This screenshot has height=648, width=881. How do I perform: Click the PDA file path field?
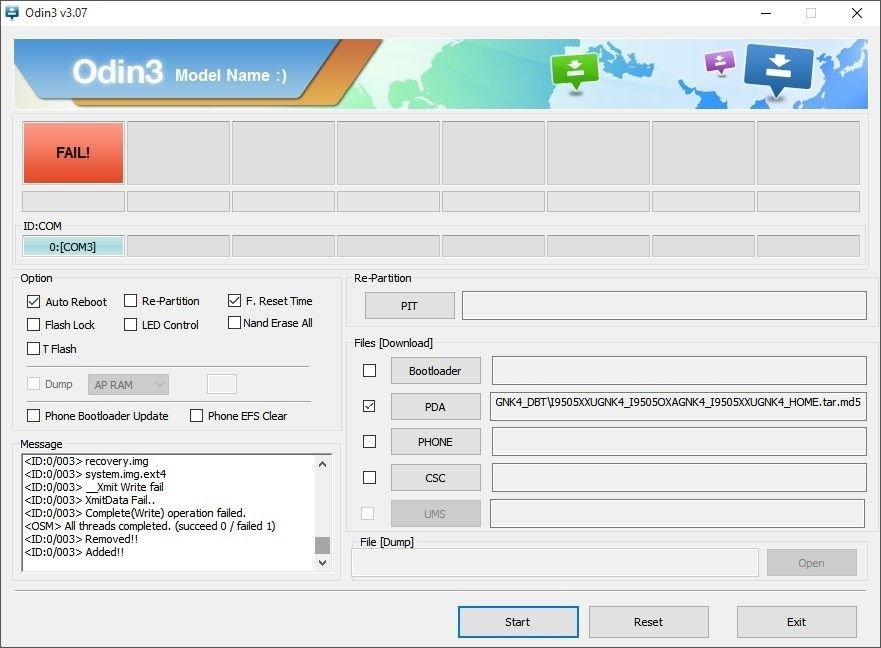(x=678, y=406)
